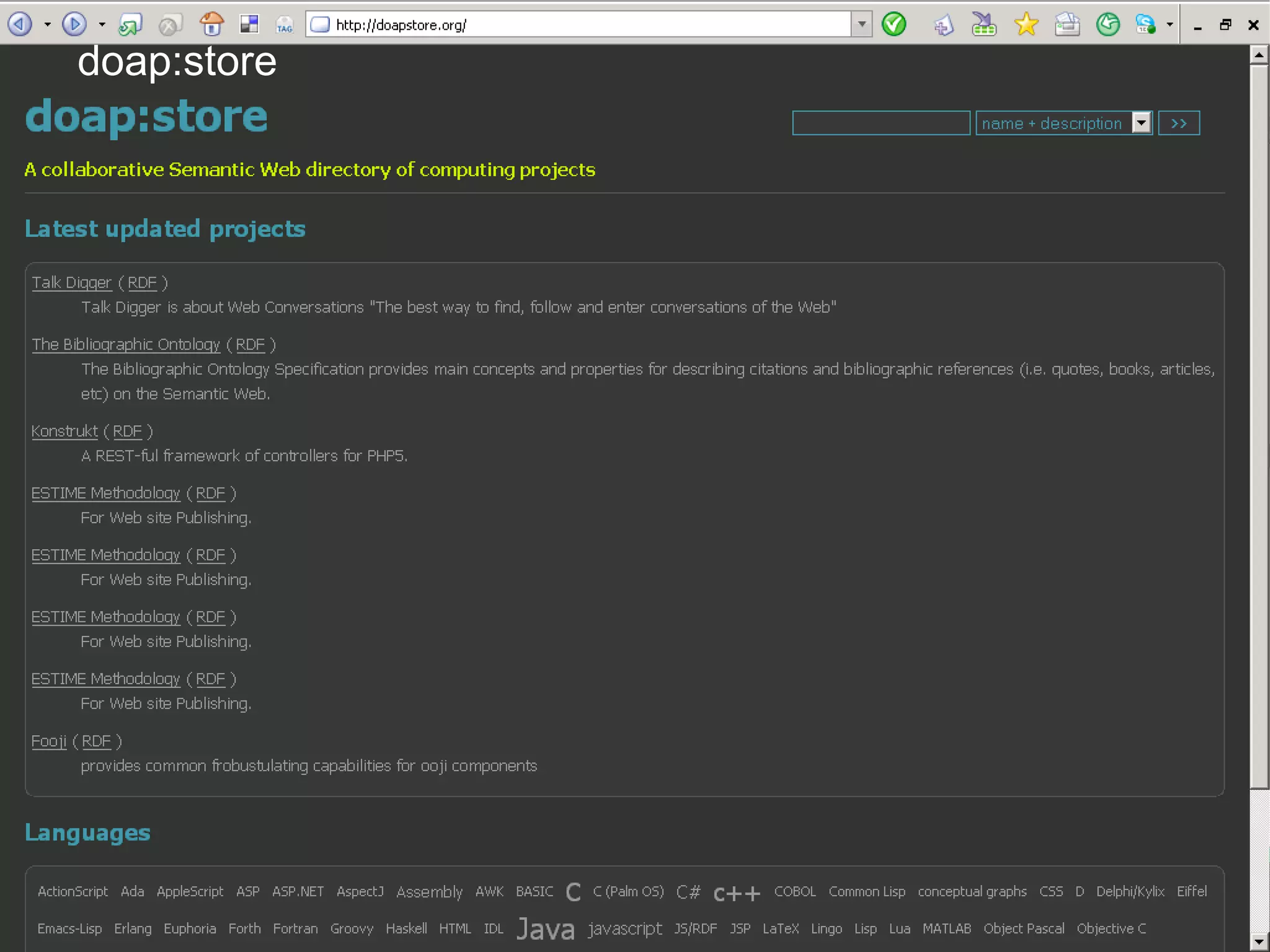Open the back-button history dropdown arrow
Screen dimensions: 1270x952
[47, 25]
